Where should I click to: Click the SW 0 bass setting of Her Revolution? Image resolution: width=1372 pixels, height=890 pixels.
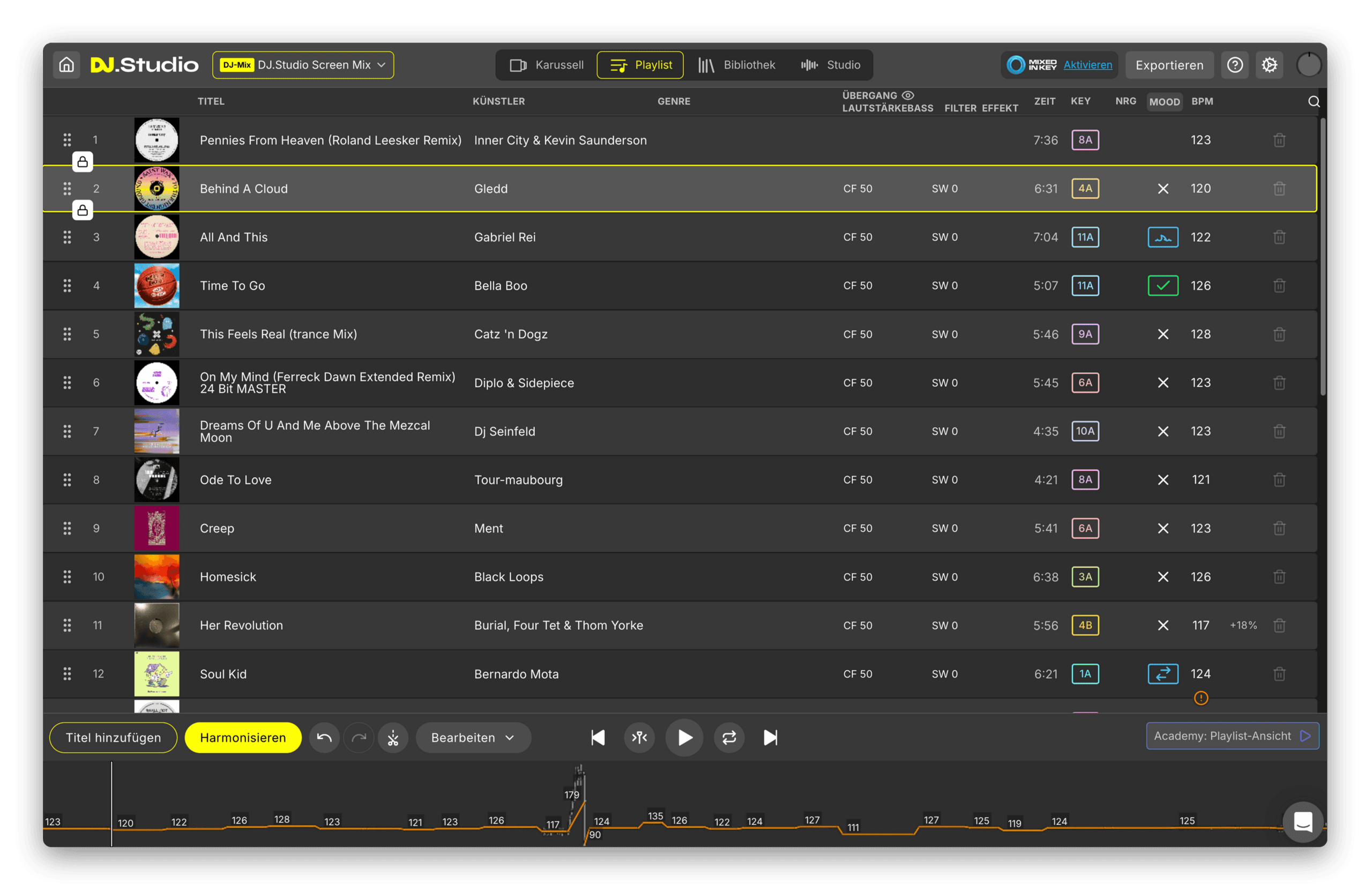944,625
